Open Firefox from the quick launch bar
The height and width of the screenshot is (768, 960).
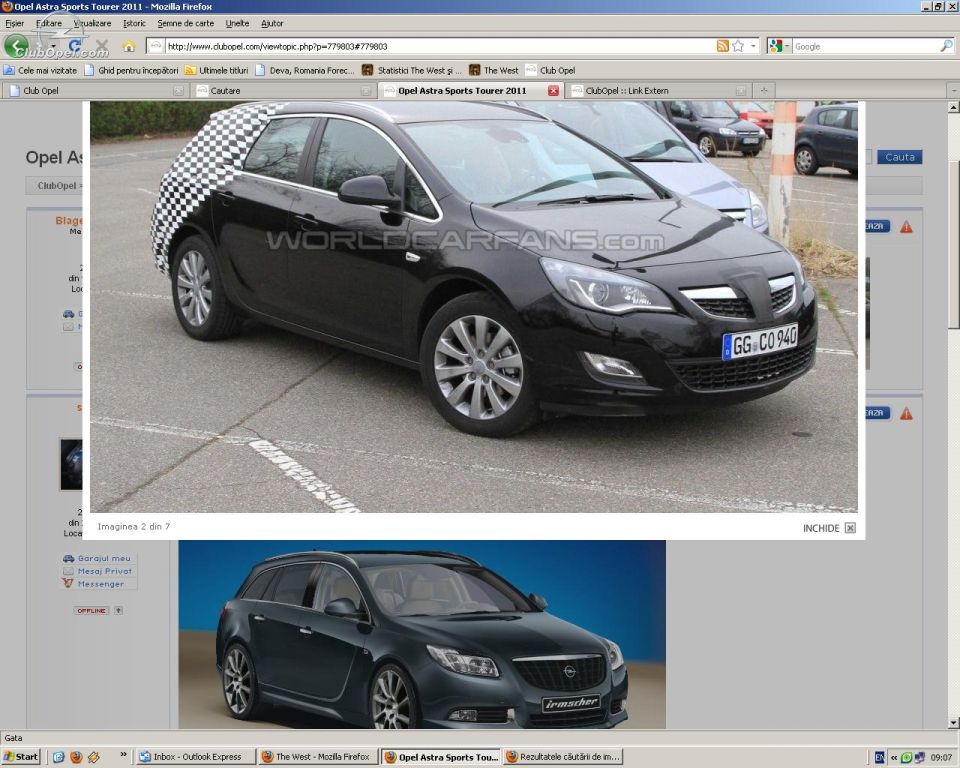76,757
